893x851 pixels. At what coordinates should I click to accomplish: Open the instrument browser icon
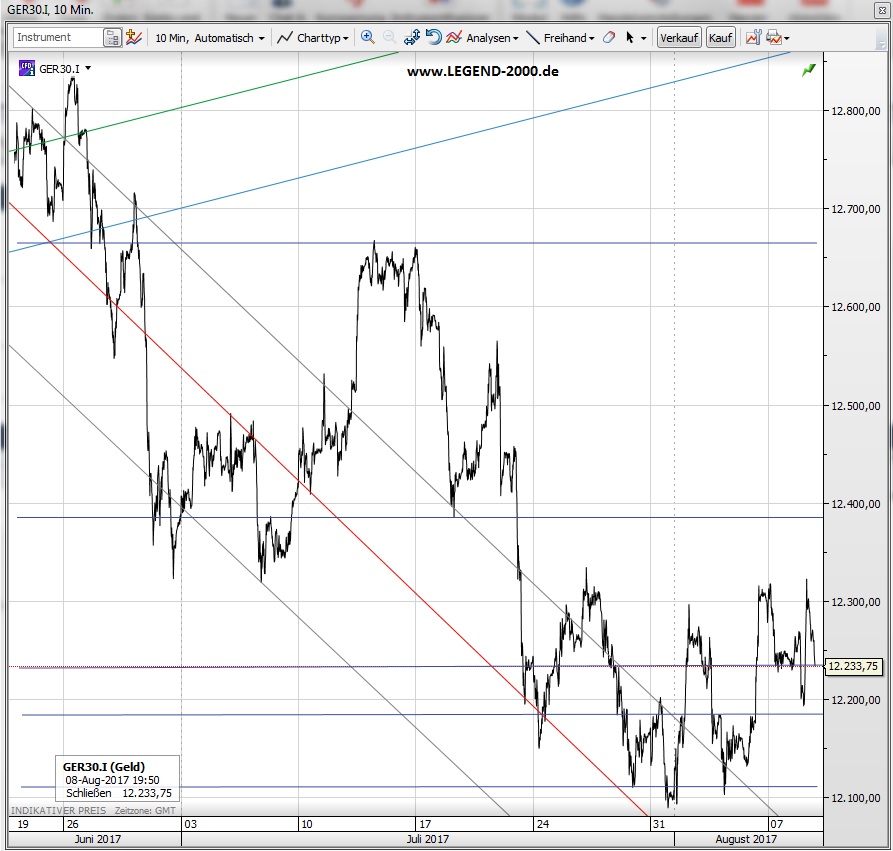[112, 38]
